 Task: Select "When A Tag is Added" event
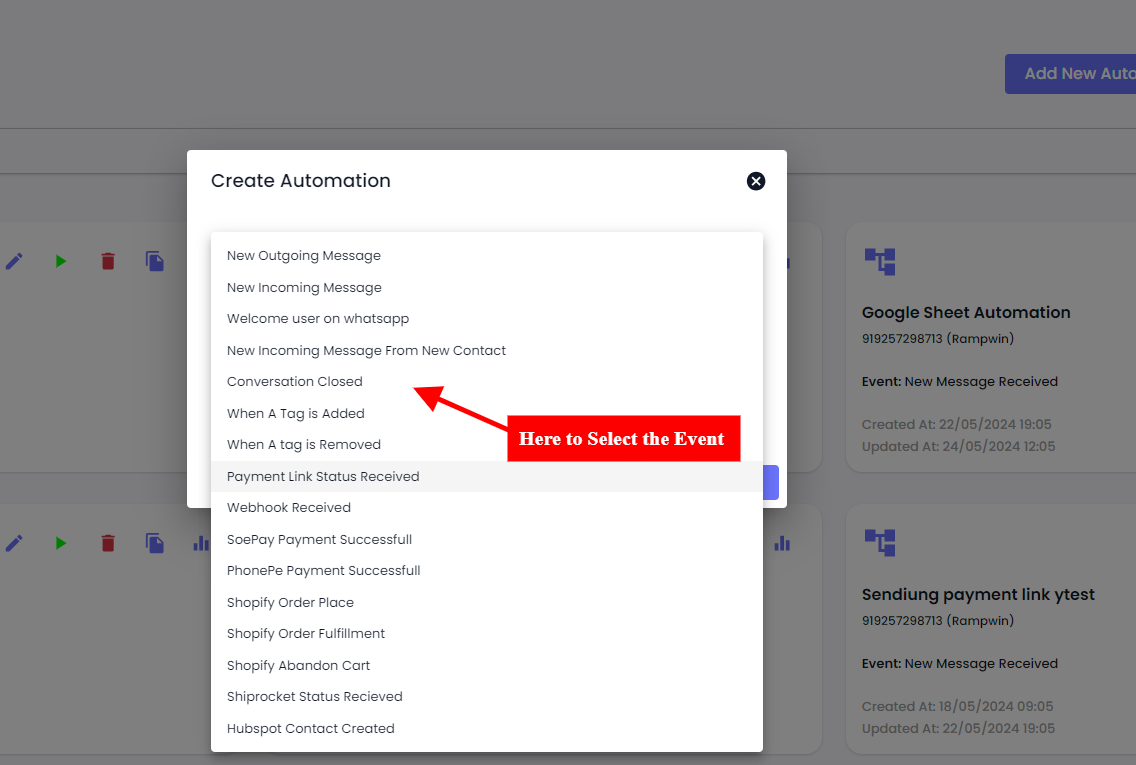[x=296, y=414]
